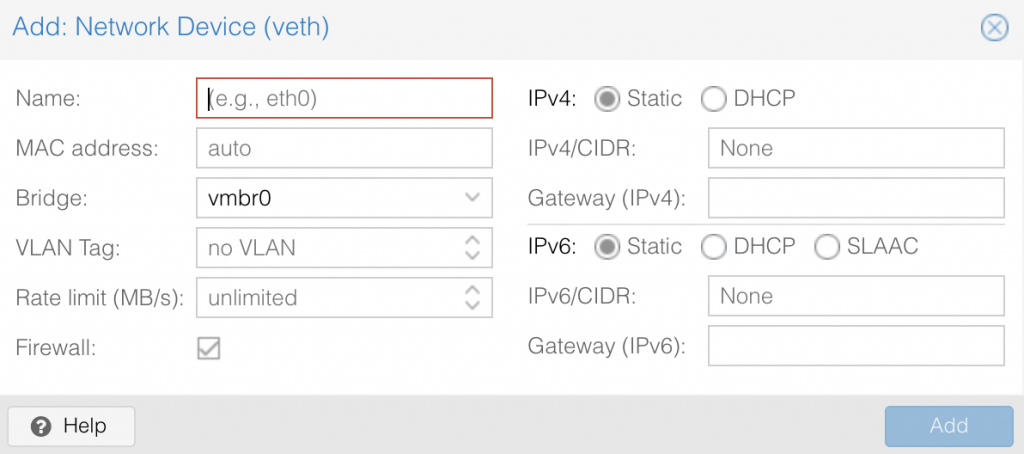
Task: Click the Add button
Action: 948,426
